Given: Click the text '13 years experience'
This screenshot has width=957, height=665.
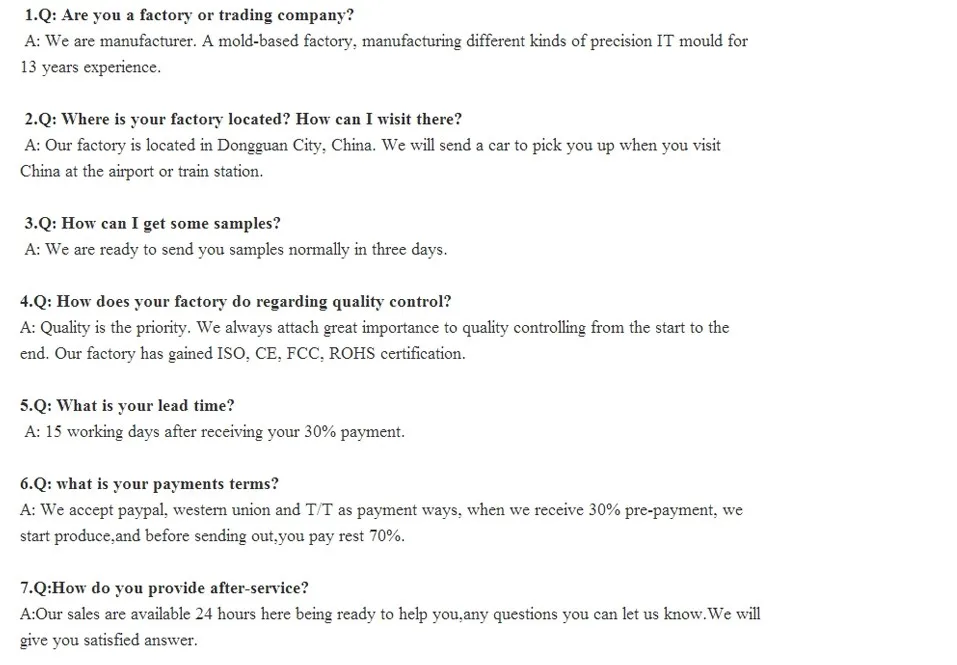Looking at the screenshot, I should pos(90,68).
